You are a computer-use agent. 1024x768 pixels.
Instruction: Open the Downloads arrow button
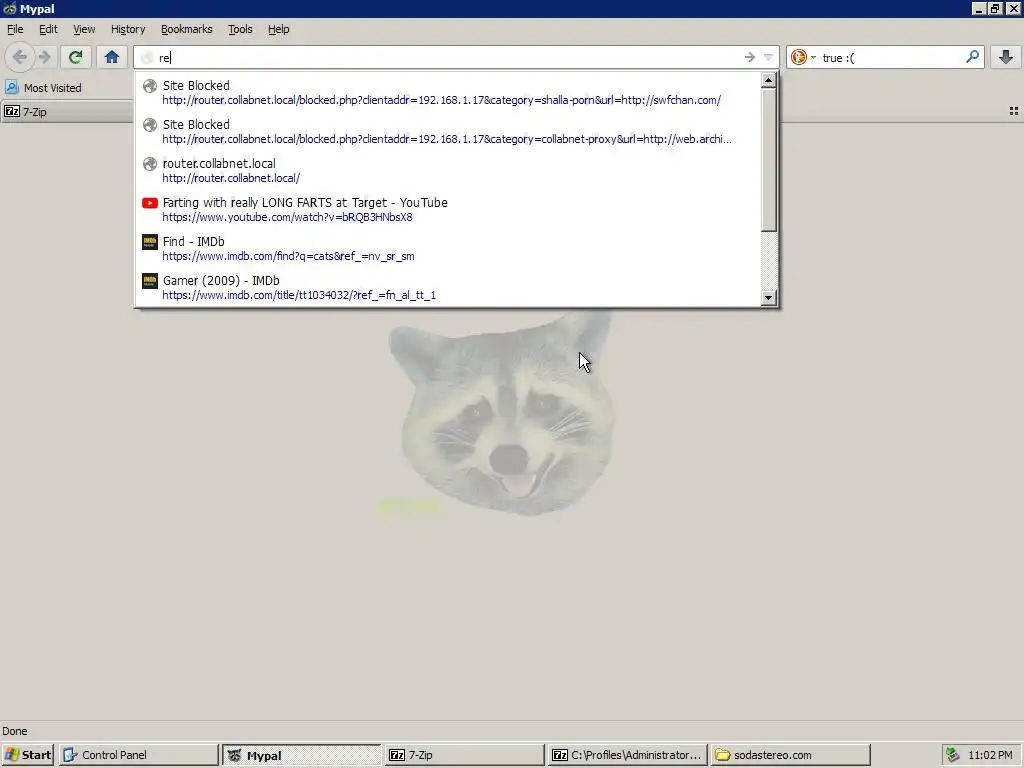tap(1006, 57)
